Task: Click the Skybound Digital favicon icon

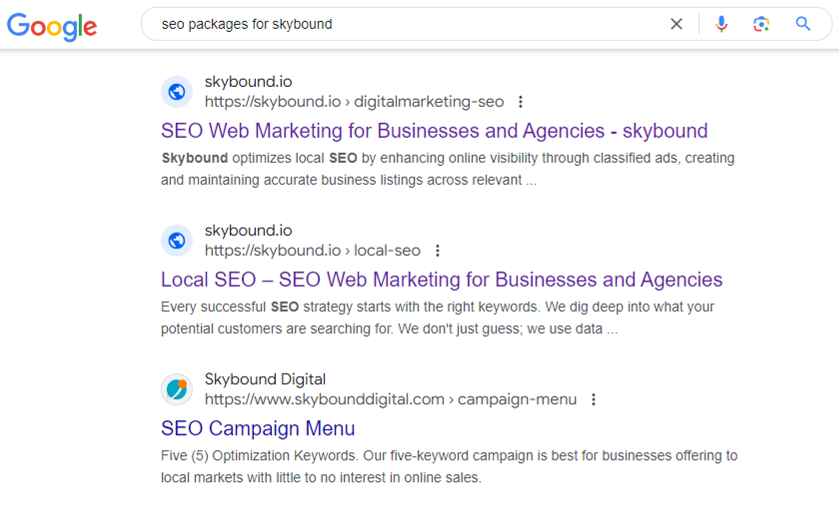Action: tap(177, 389)
